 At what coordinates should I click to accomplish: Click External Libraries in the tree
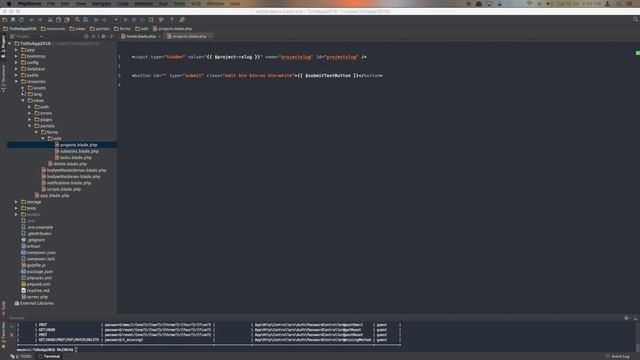(x=34, y=303)
